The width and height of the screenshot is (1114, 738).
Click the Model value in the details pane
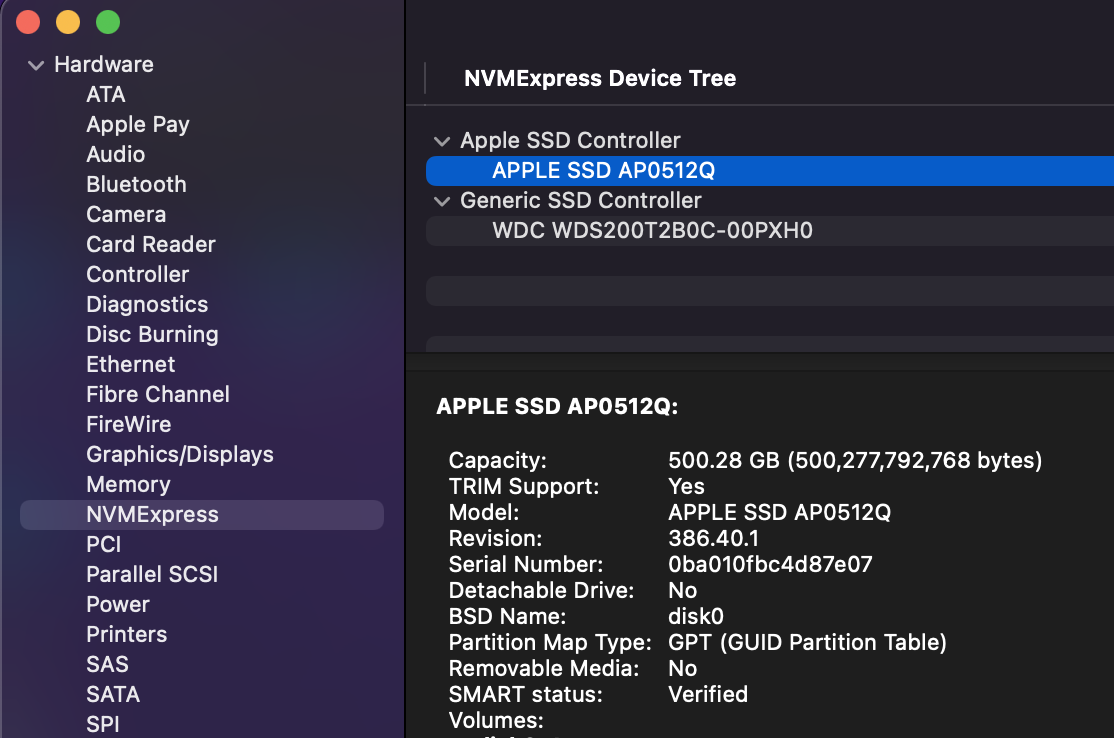coord(779,513)
